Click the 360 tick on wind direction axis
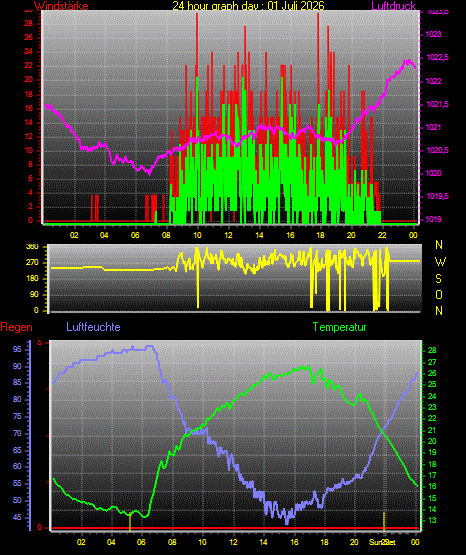The width and height of the screenshot is (466, 555). coord(32,247)
